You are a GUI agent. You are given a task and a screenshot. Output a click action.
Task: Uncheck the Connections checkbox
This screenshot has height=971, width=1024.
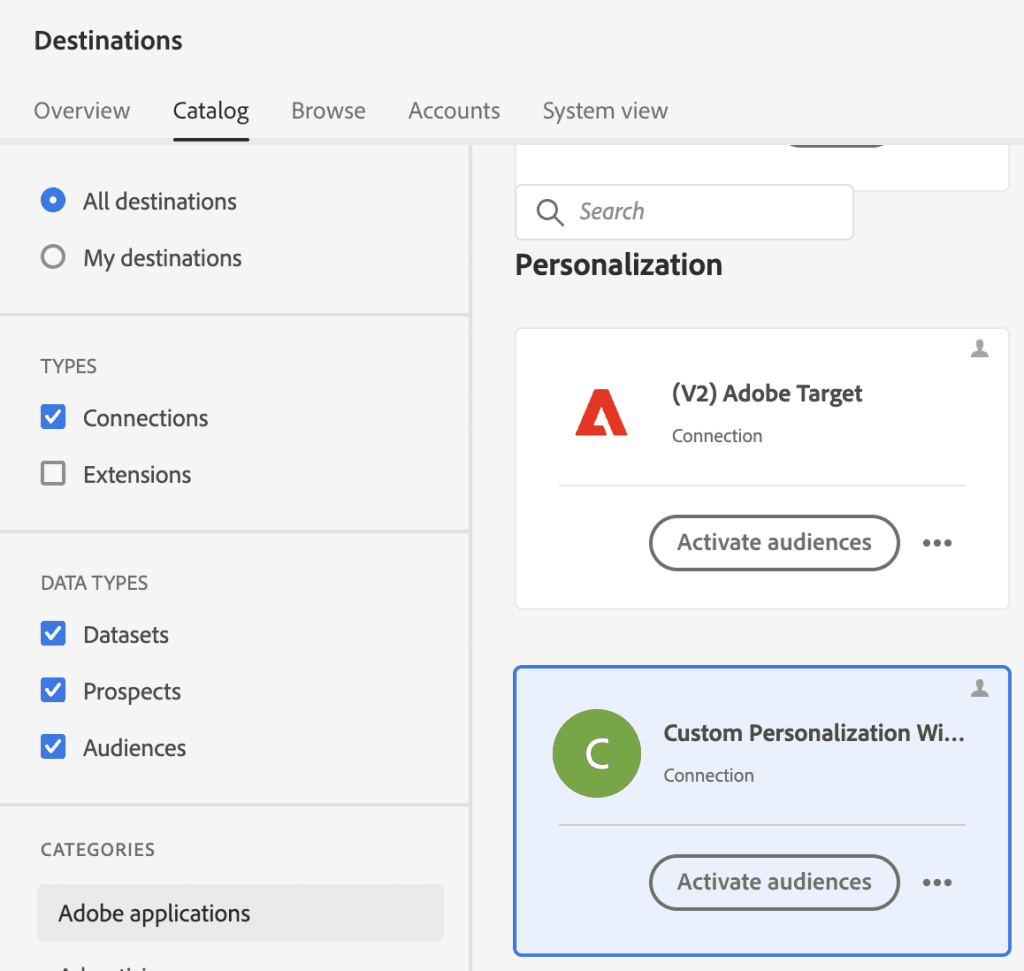pyautogui.click(x=53, y=417)
